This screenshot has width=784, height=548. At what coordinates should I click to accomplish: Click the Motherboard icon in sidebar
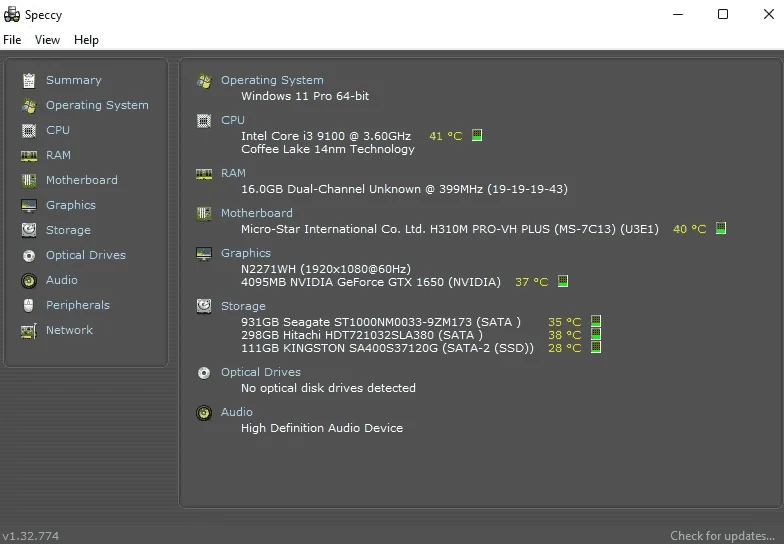(29, 180)
